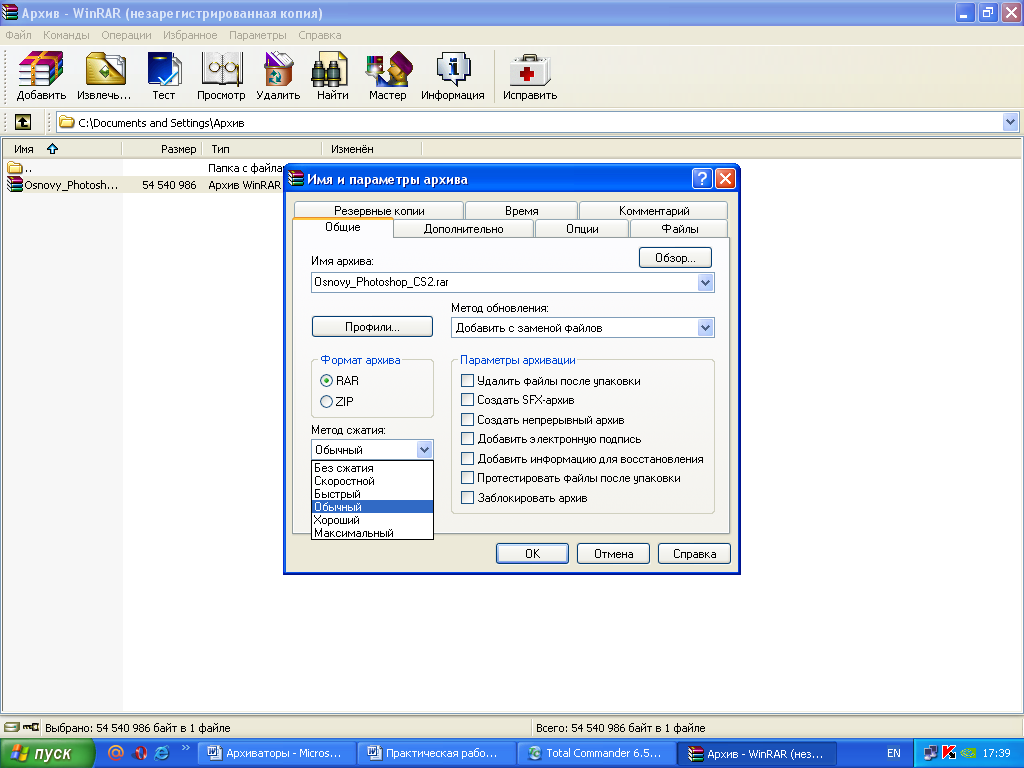Open the Комментарий tab
Image resolution: width=1024 pixels, height=768 pixels.
tap(654, 211)
